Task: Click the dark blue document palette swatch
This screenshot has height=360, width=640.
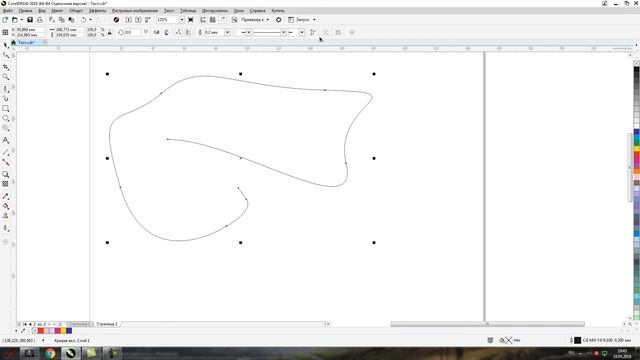Action: [69, 331]
